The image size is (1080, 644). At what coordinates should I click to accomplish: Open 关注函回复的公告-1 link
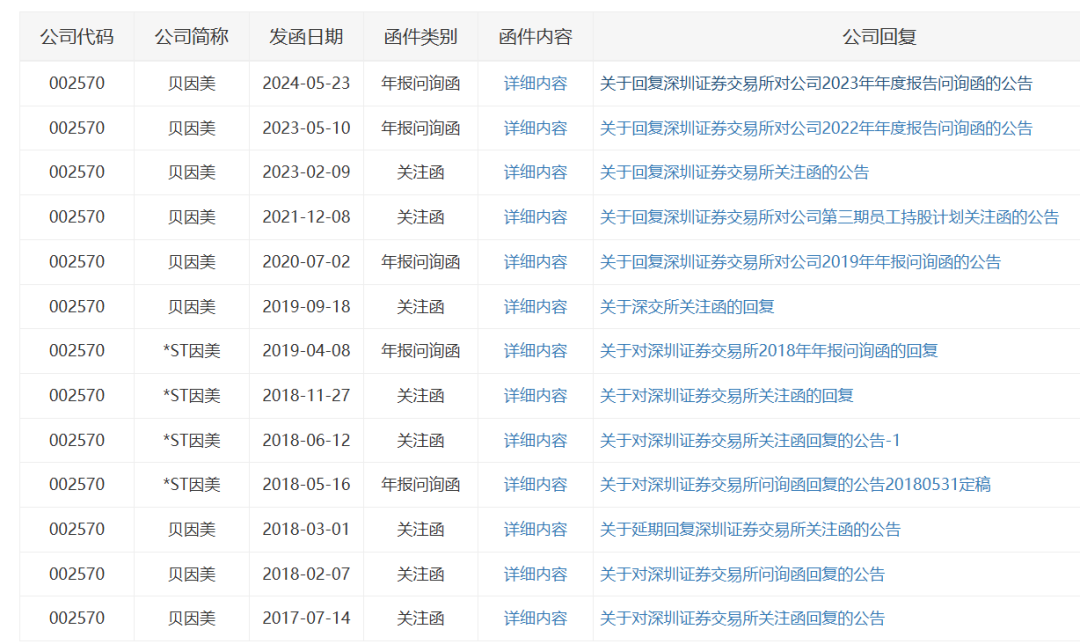749,440
